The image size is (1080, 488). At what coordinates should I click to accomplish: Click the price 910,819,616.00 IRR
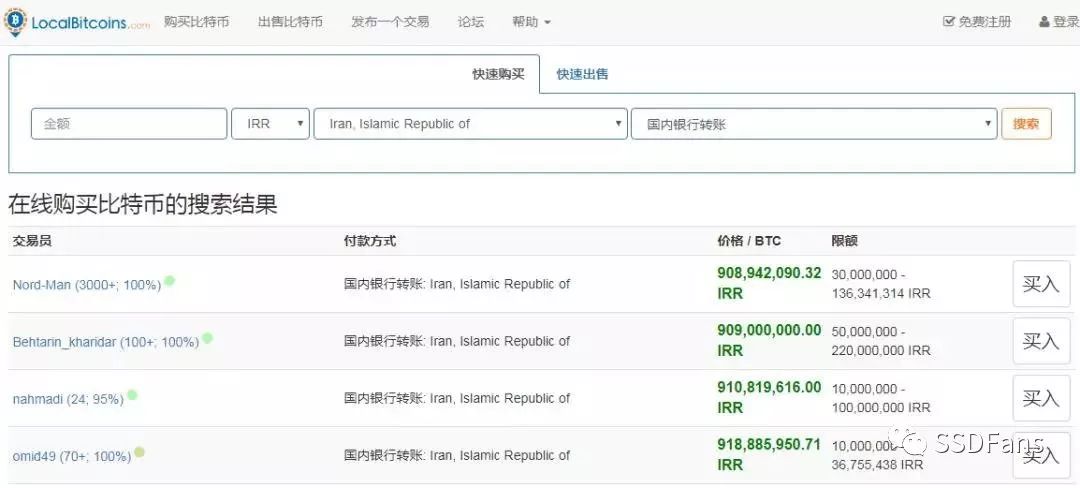tap(769, 397)
